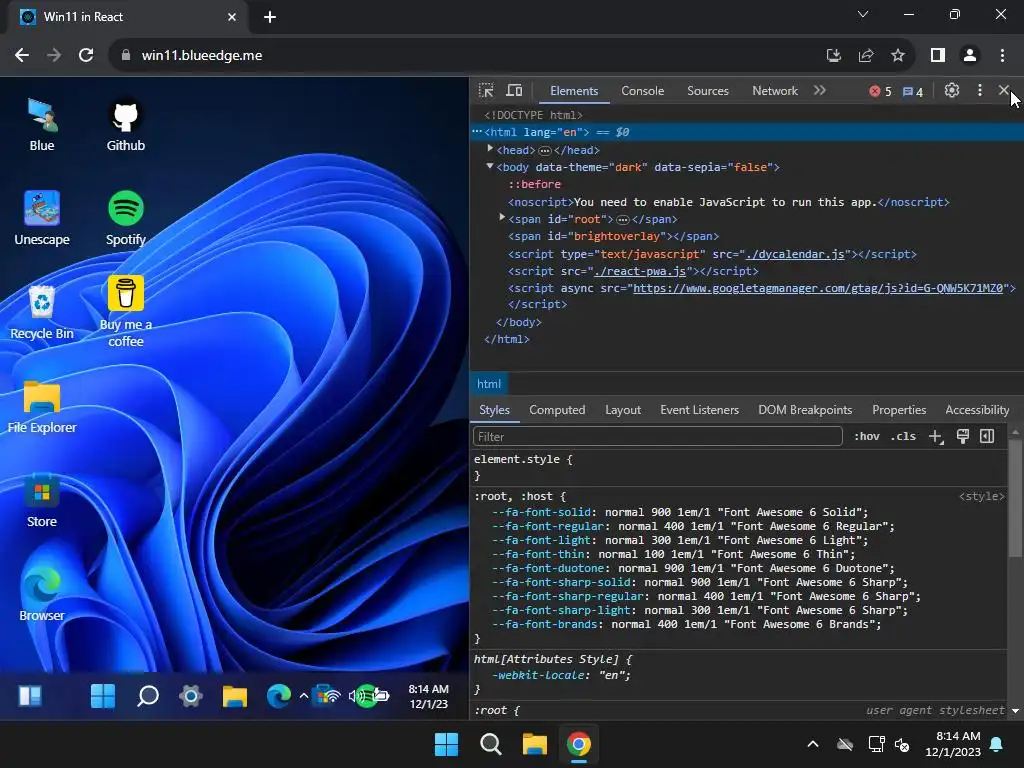Open the Store desktop icon
The width and height of the screenshot is (1024, 768).
42,500
